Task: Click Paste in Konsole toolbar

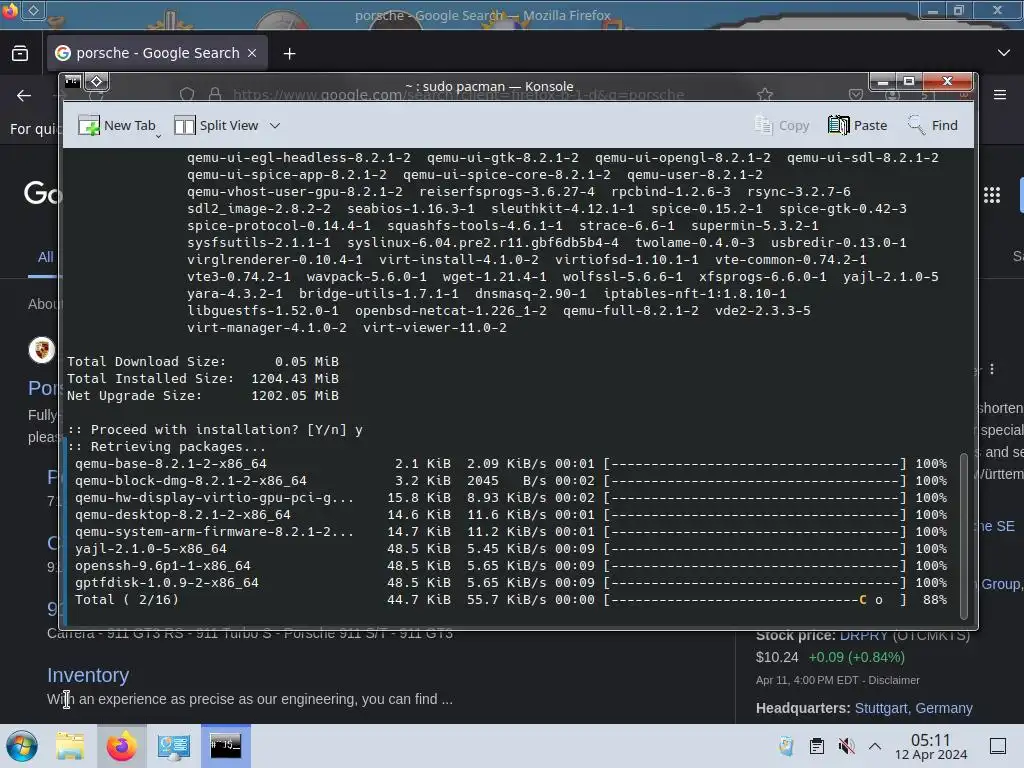Action: [857, 125]
